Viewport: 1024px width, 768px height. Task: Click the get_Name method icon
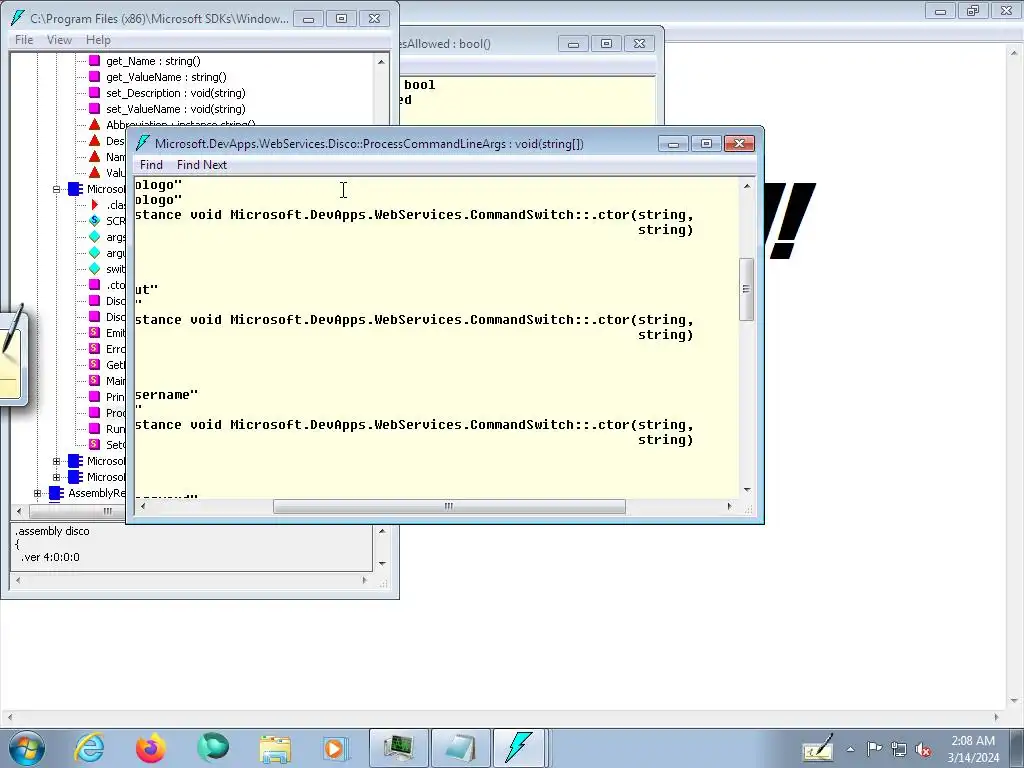tap(95, 61)
